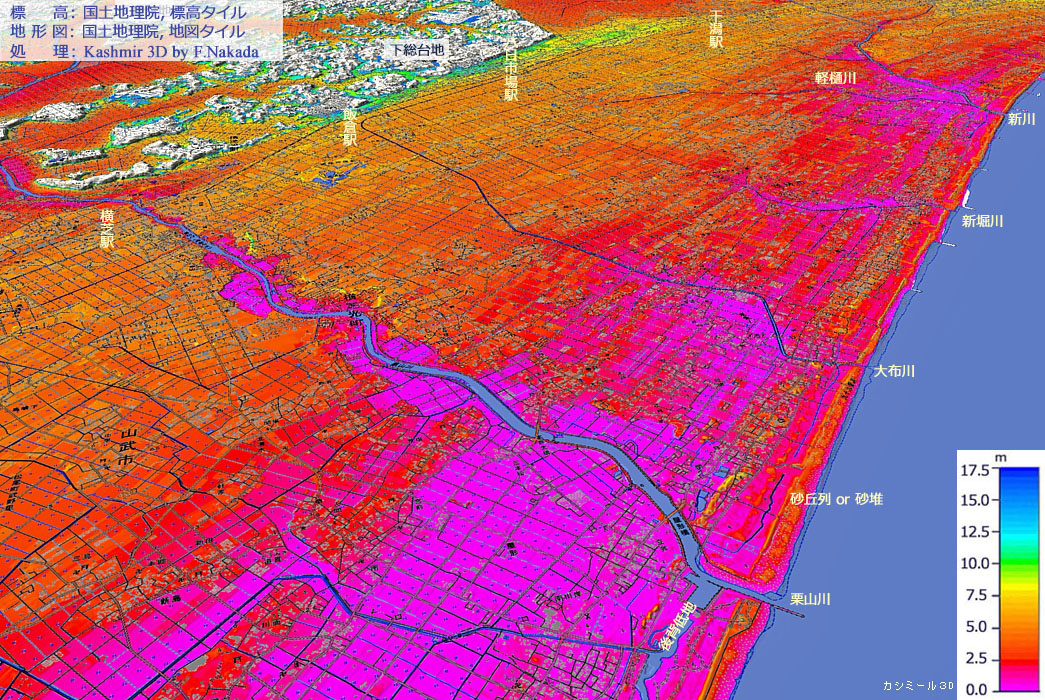Click the 栗山川 river mouth label

(811, 599)
